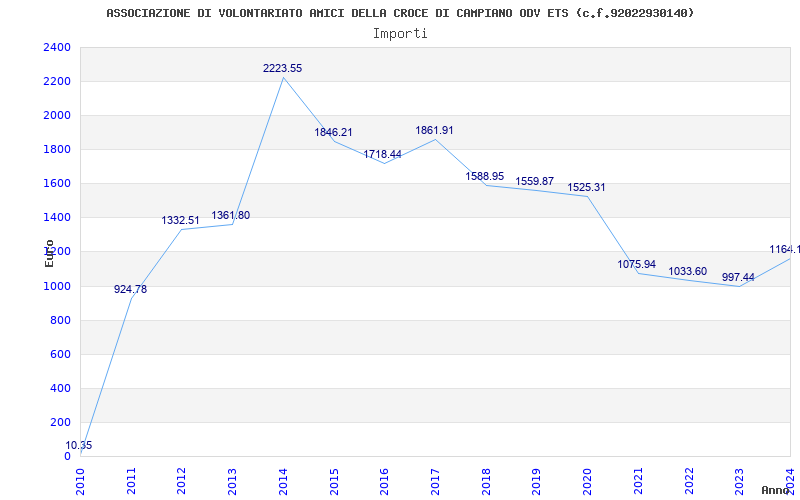
Task: Click the 1846.21 data label
Action: (x=333, y=132)
